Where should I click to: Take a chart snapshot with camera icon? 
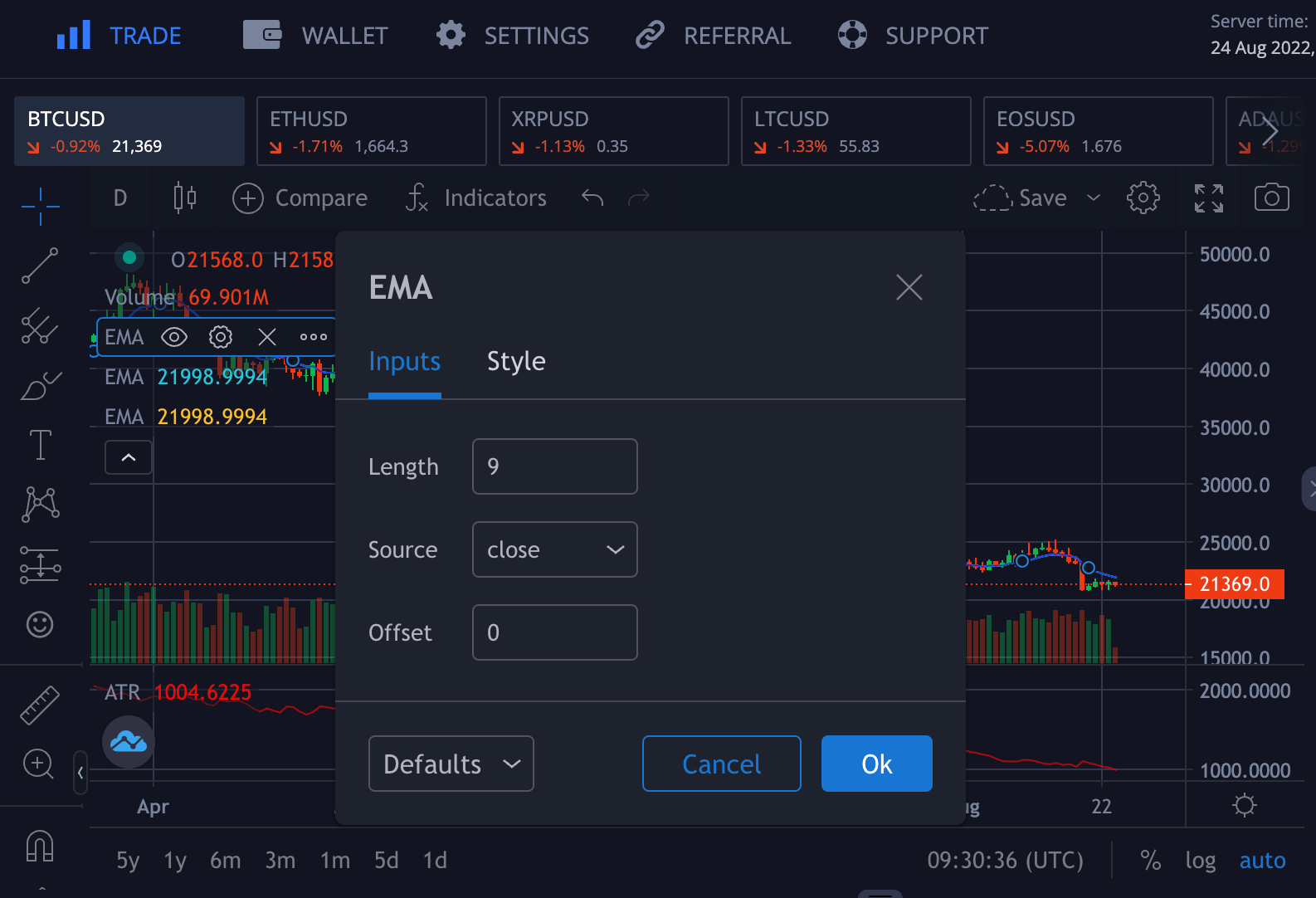click(x=1271, y=198)
